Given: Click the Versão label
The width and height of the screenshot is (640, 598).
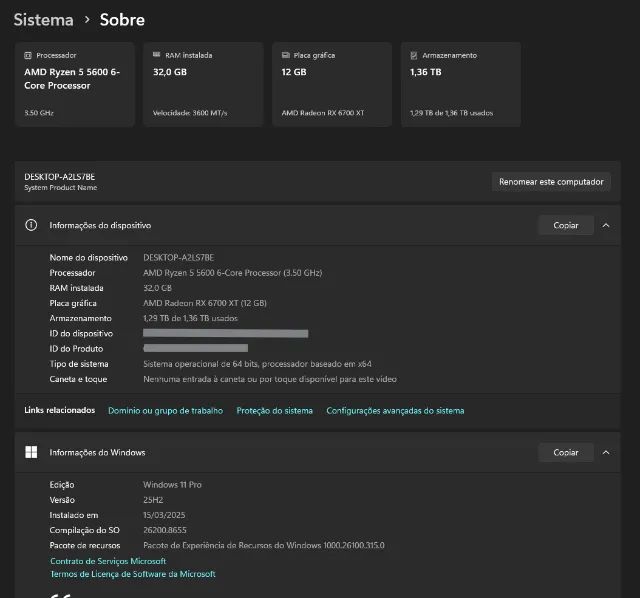Looking at the screenshot, I should (x=62, y=500).
